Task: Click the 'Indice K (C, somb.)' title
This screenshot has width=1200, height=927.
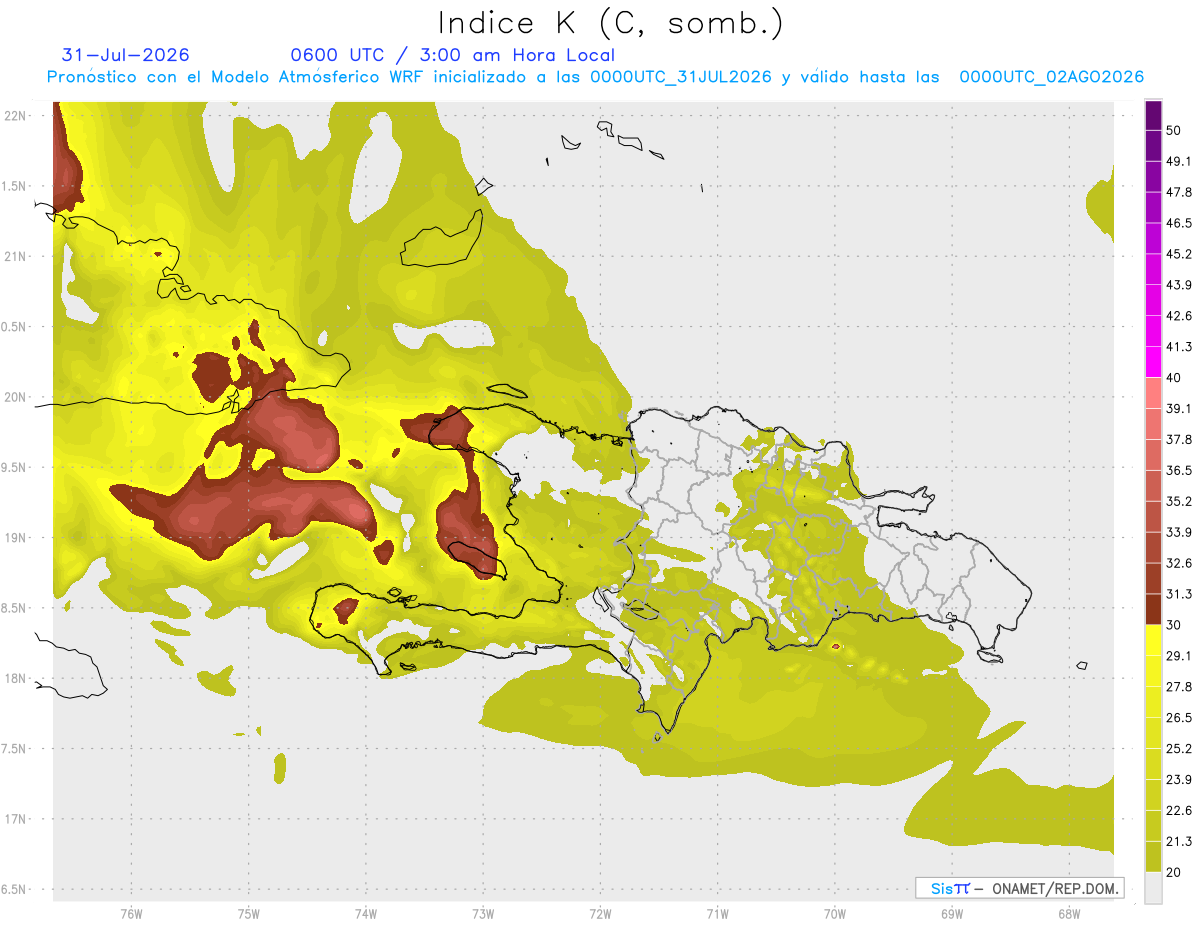Action: 611,23
